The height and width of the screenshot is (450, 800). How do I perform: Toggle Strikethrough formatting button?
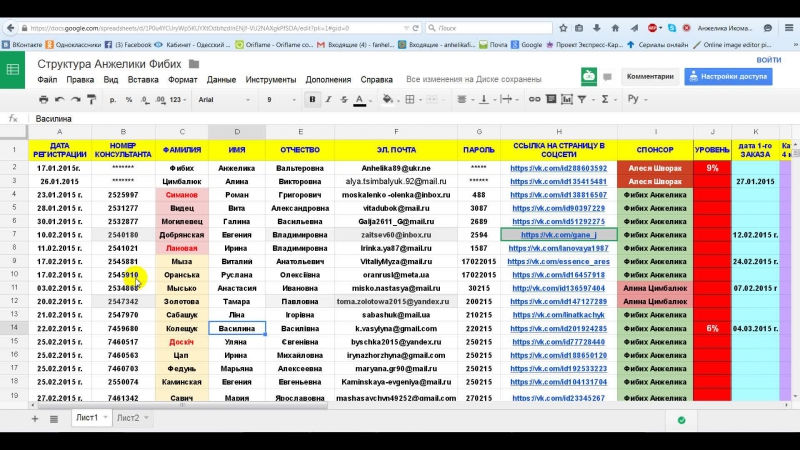343,100
